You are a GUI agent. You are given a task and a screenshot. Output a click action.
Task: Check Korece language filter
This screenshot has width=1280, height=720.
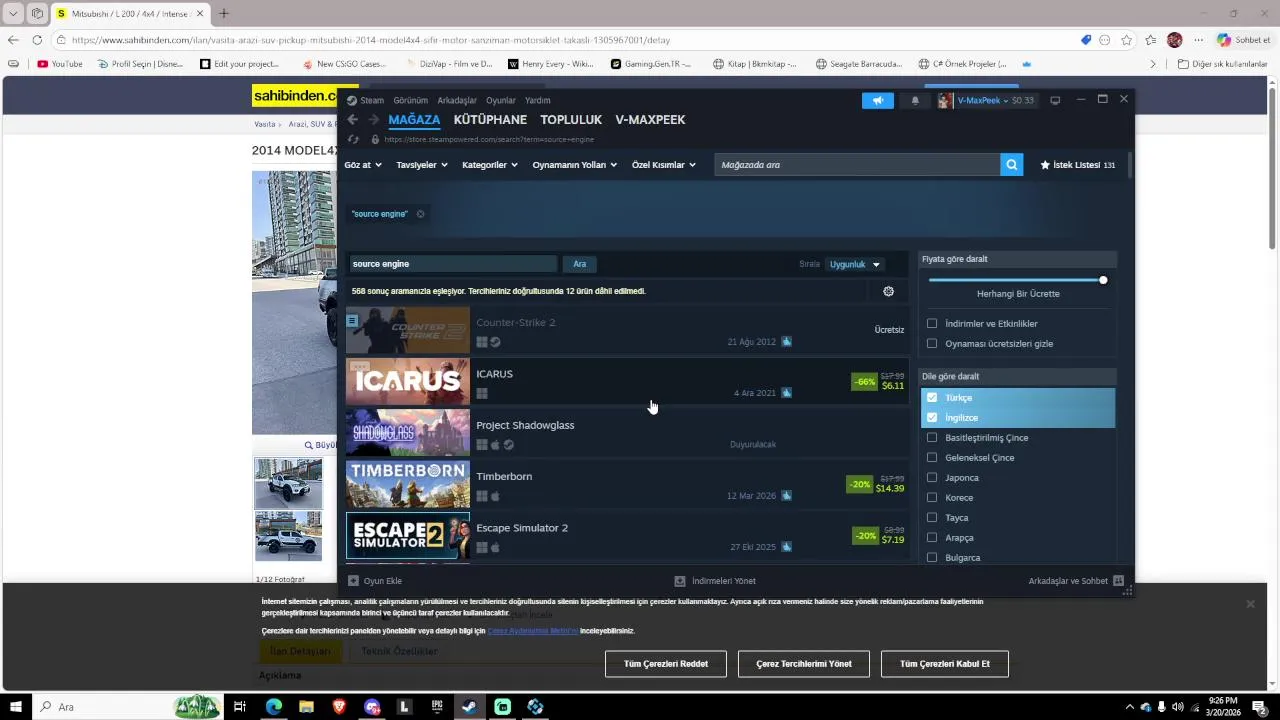[932, 498]
